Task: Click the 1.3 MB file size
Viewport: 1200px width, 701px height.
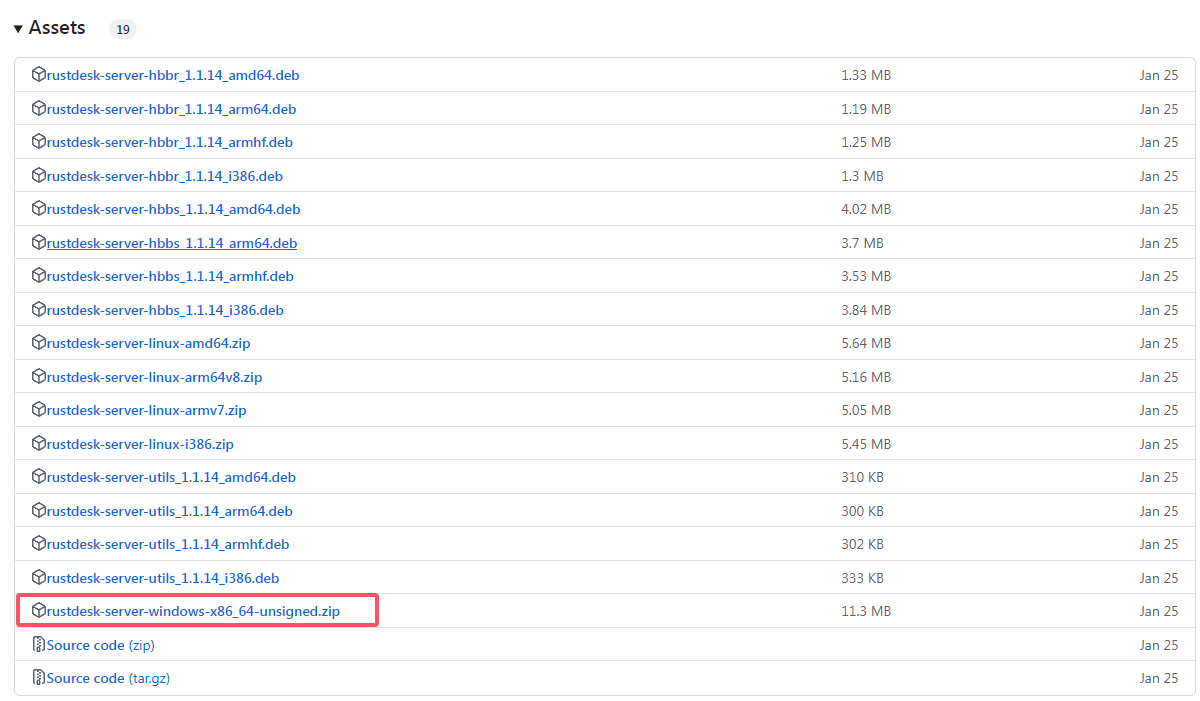Action: [x=862, y=176]
